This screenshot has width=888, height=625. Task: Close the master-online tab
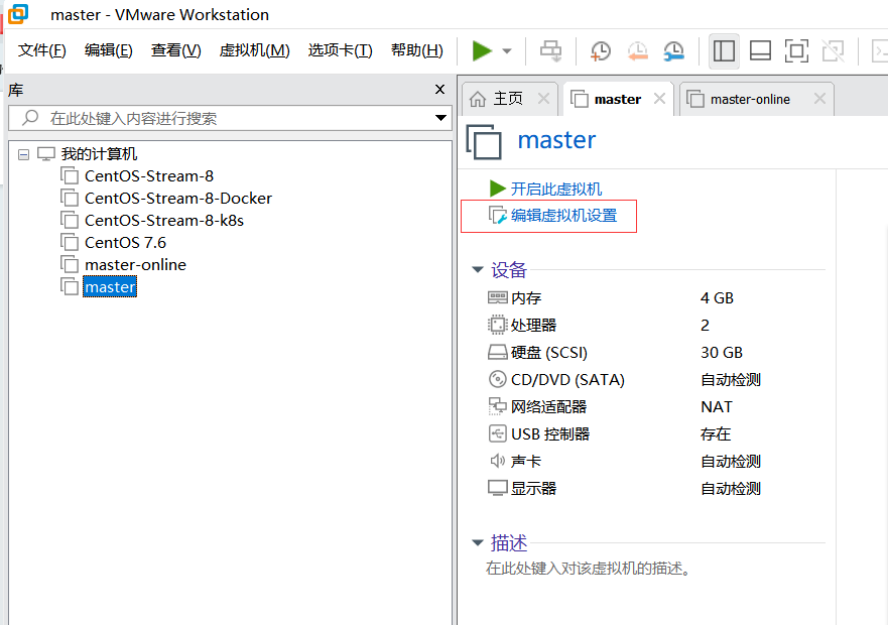click(x=819, y=99)
